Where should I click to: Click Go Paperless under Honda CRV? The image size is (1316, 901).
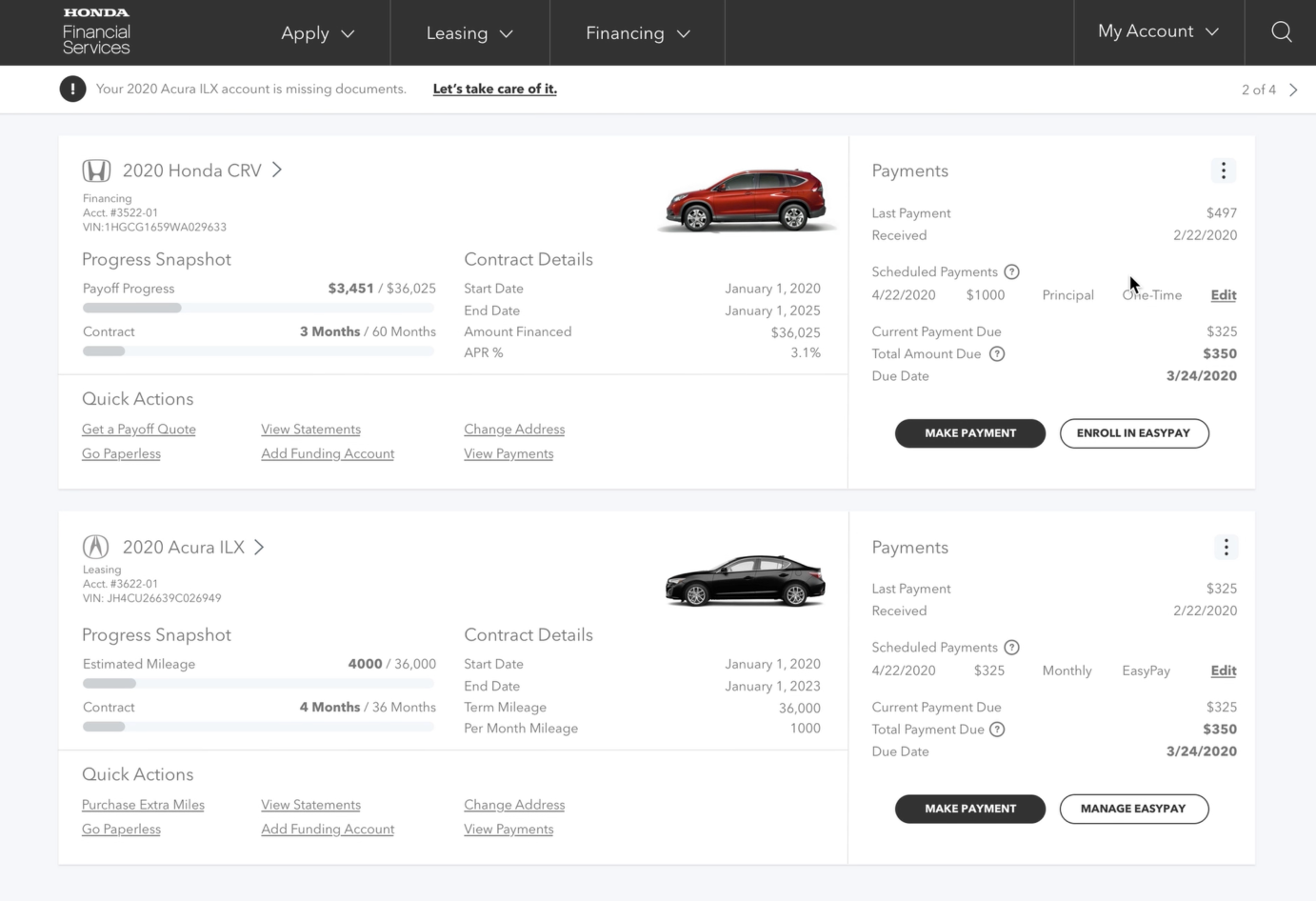[121, 453]
